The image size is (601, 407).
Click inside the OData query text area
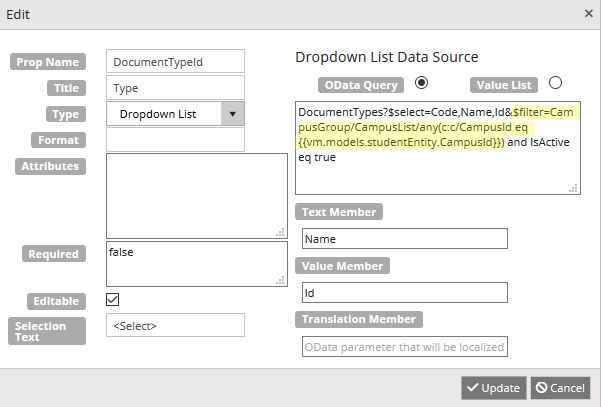point(438,148)
